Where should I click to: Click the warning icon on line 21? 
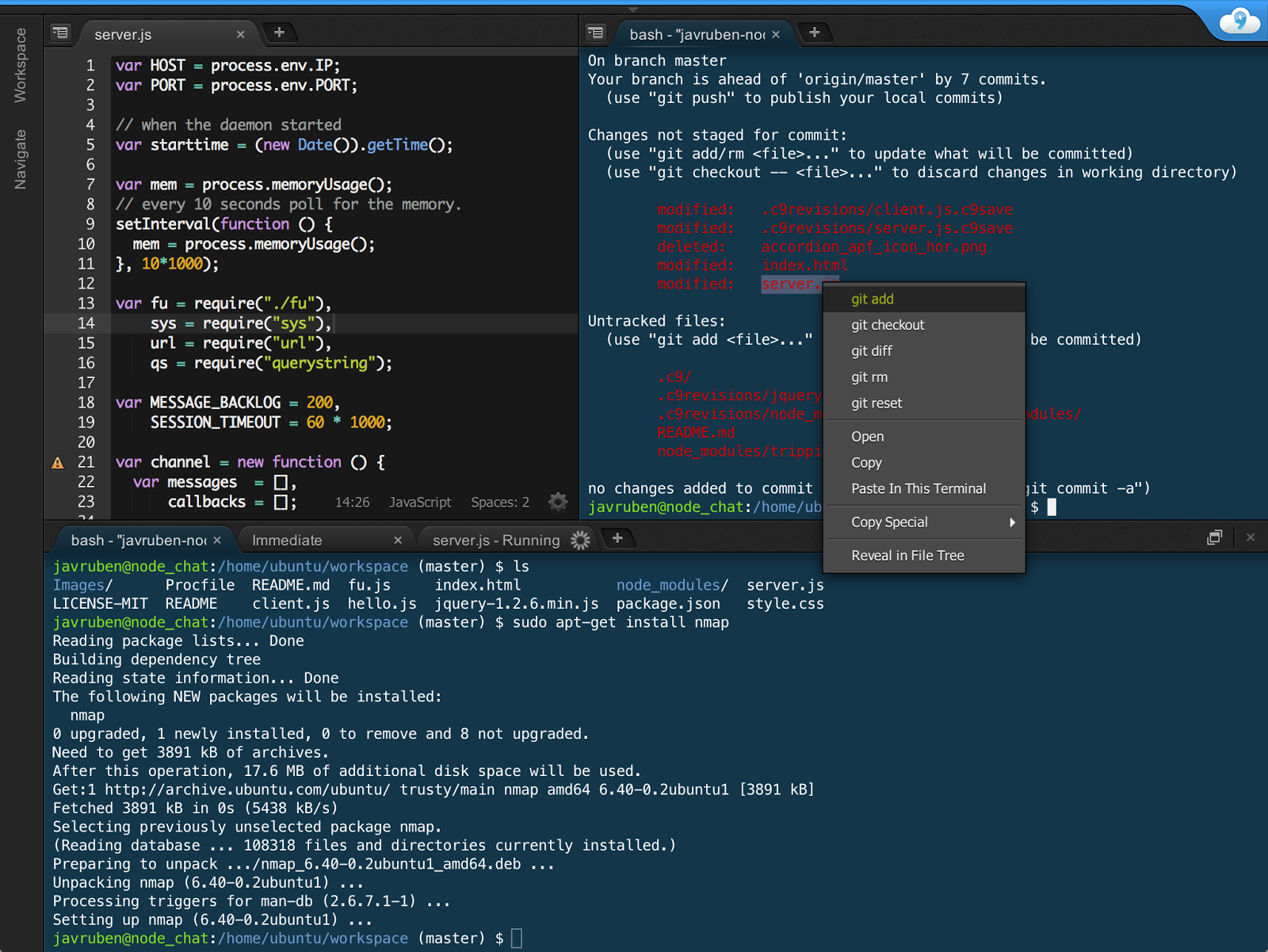click(x=58, y=463)
